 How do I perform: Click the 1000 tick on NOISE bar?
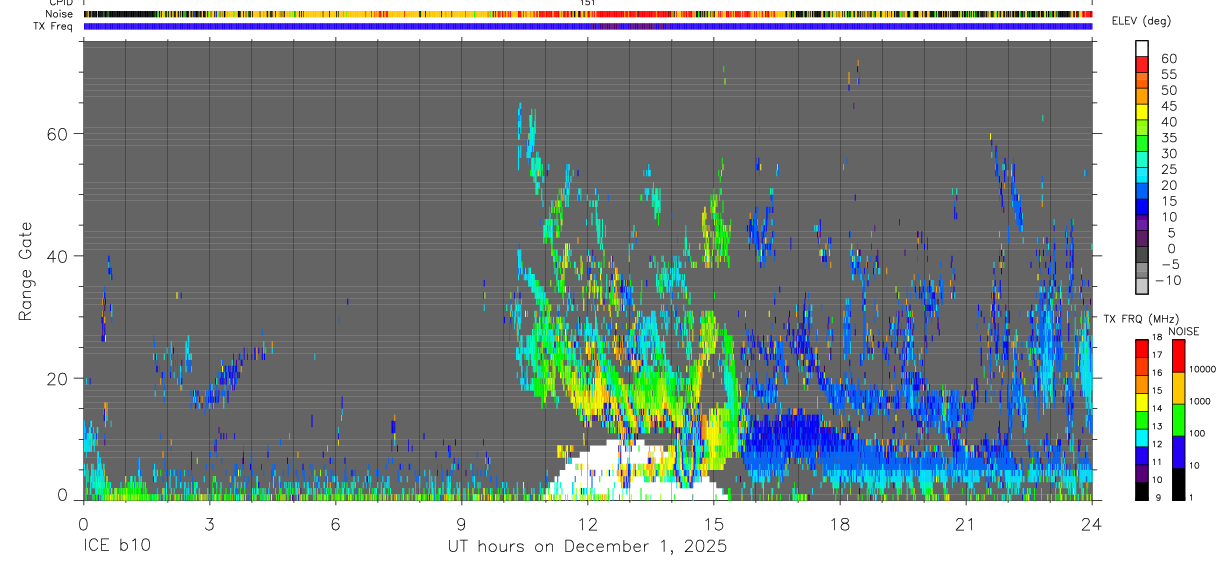[1198, 401]
